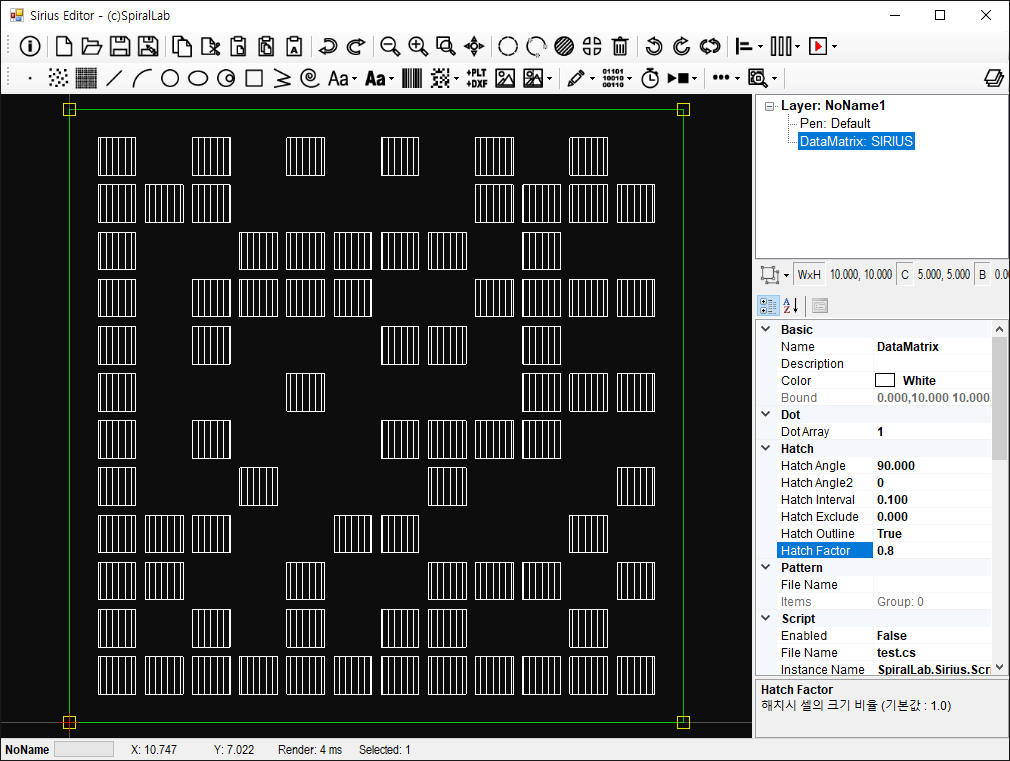This screenshot has width=1010, height=761.
Task: Select the random points tool
Action: coord(58,79)
